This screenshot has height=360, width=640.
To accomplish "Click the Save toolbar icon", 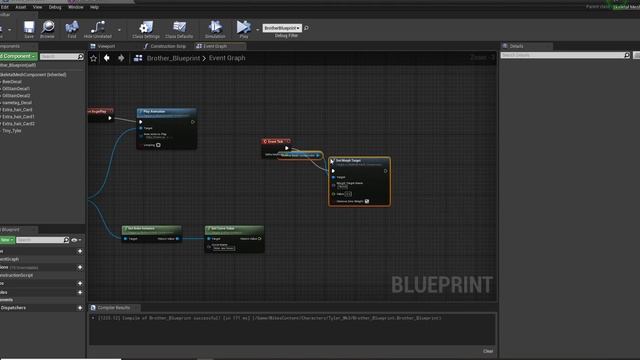I will pyautogui.click(x=29, y=28).
